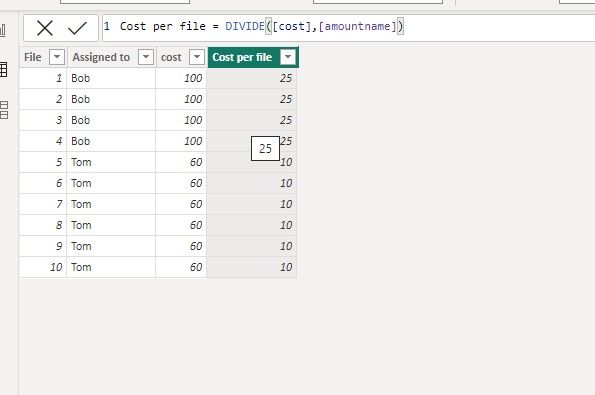Click the Tom cell in File row 5
The width and height of the screenshot is (595, 395).
pos(111,162)
